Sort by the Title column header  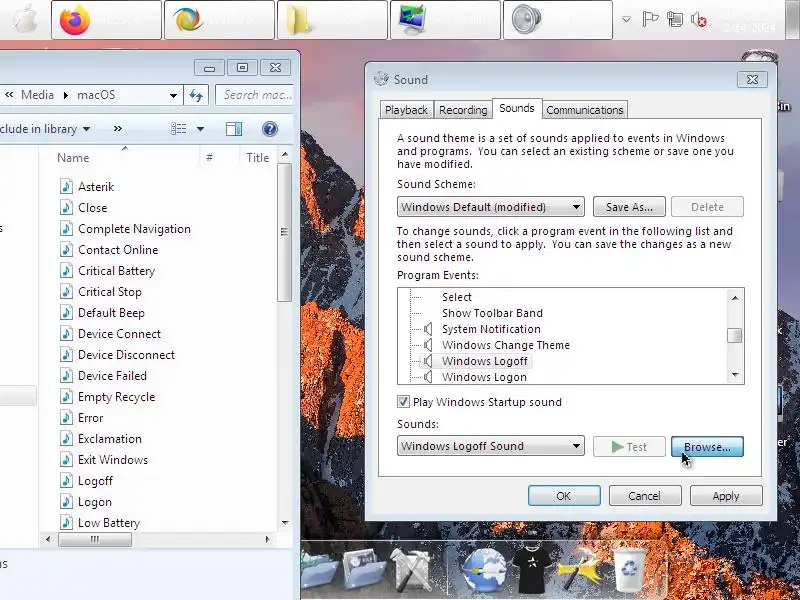(257, 158)
